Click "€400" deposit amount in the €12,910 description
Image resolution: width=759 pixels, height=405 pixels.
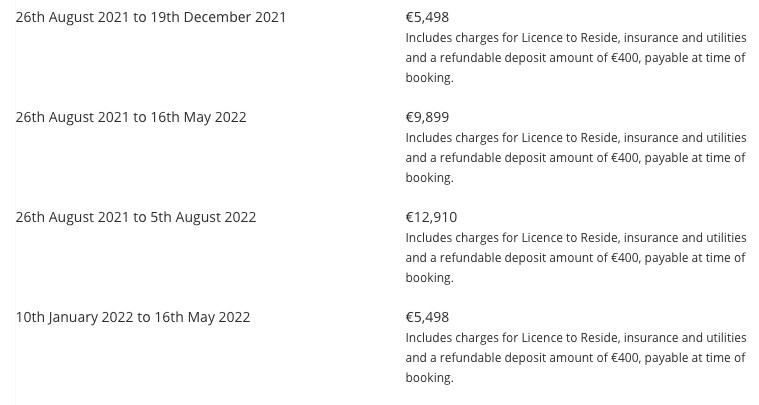(x=624, y=258)
